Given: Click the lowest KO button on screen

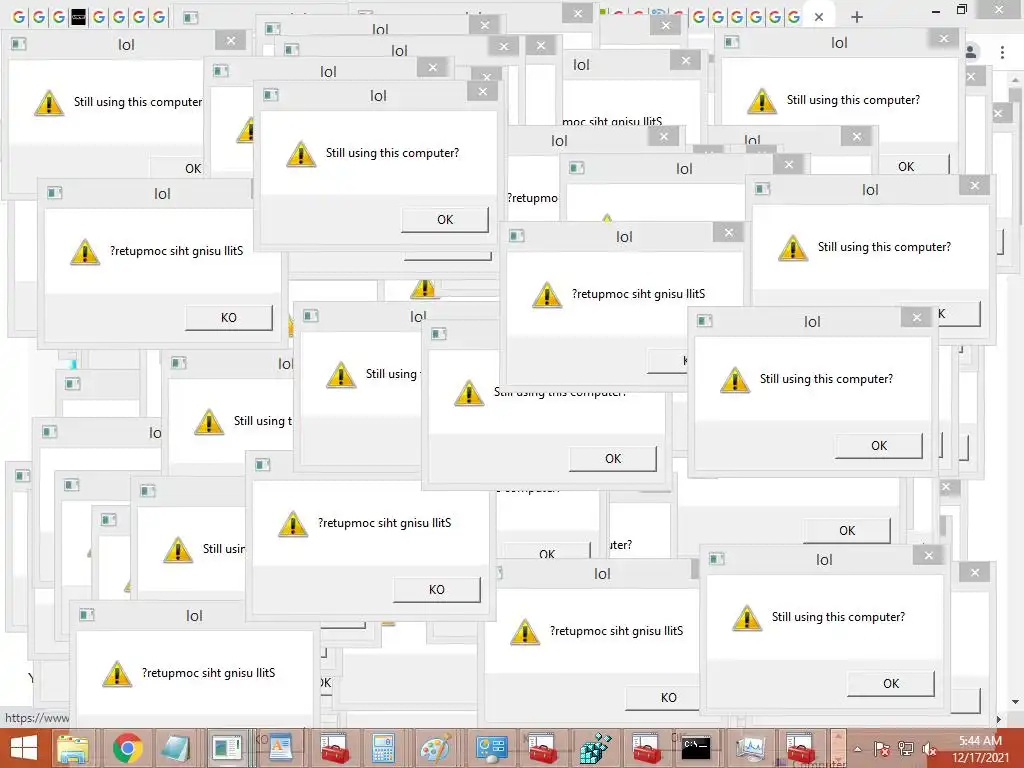Looking at the screenshot, I should [x=662, y=697].
